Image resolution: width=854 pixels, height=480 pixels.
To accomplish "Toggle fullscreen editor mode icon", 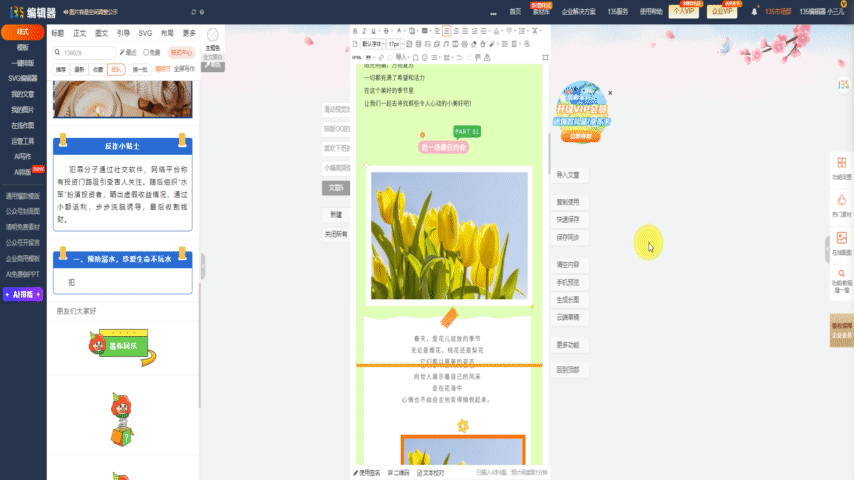I will [545, 57].
